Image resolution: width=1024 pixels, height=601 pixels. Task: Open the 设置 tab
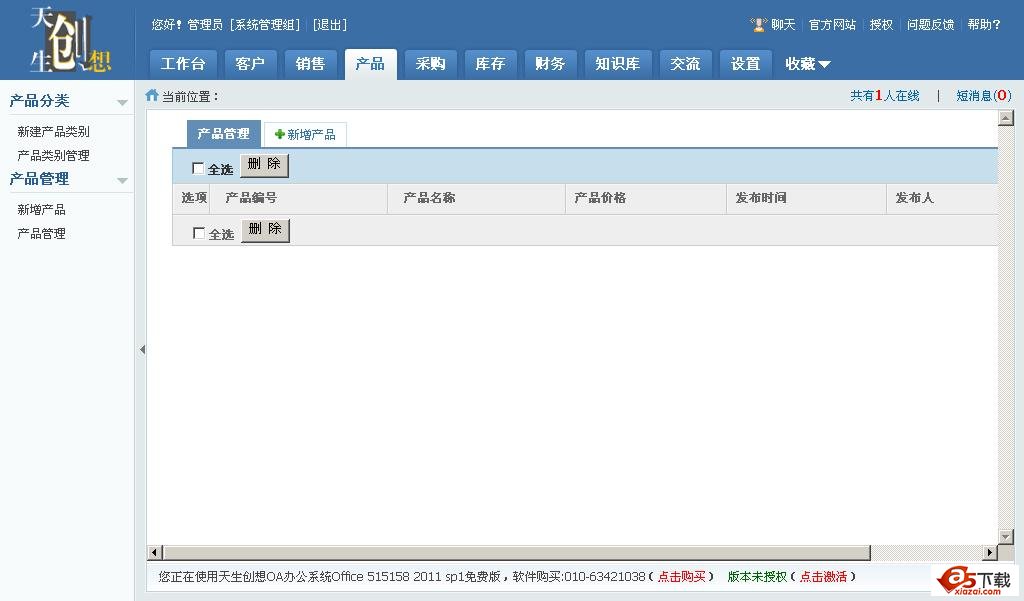click(745, 64)
